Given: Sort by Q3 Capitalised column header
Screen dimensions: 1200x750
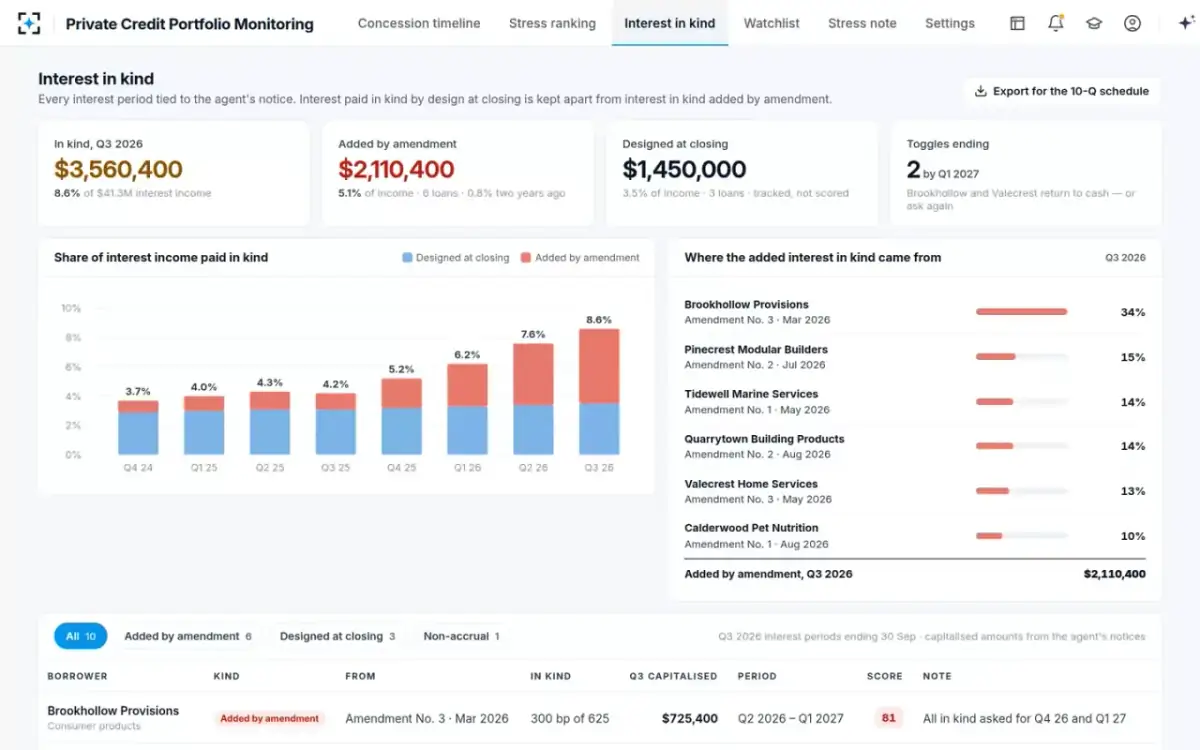Looking at the screenshot, I should [x=673, y=676].
